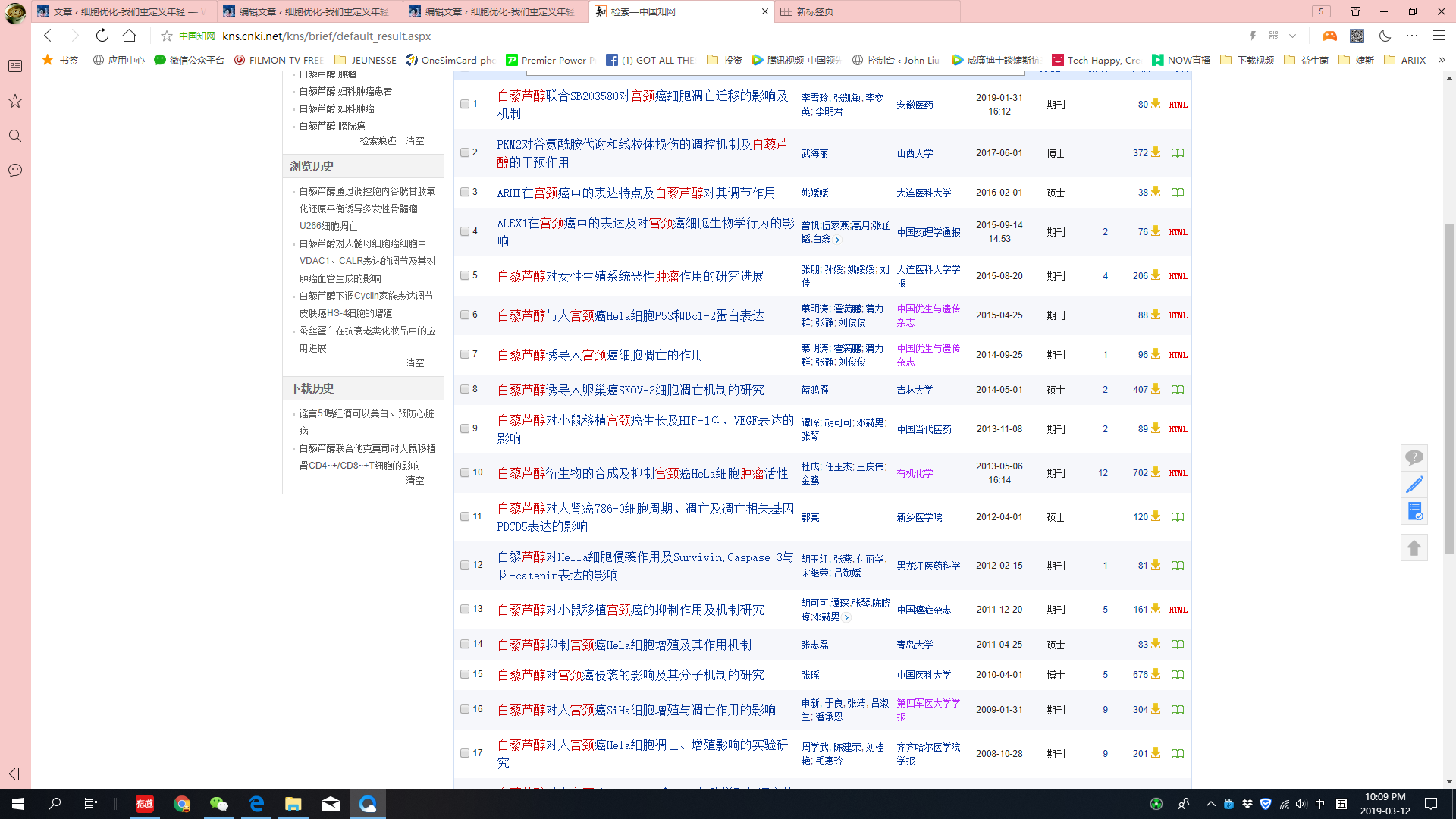Open the three-dots more tools menu
Image resolution: width=1456 pixels, height=819 pixels.
1411,36
